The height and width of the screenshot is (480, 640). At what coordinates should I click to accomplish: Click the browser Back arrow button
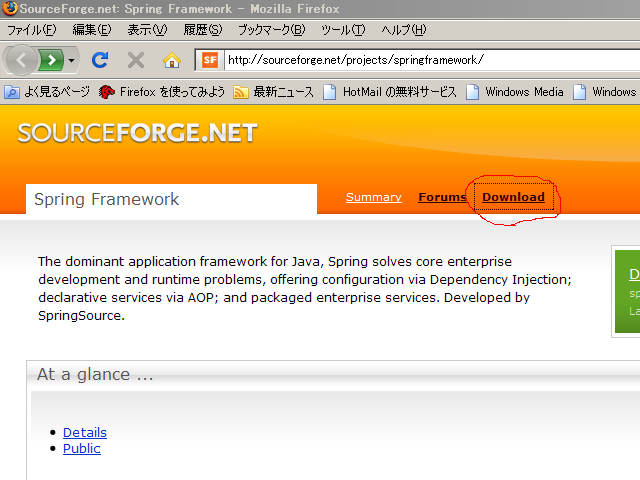coord(20,60)
